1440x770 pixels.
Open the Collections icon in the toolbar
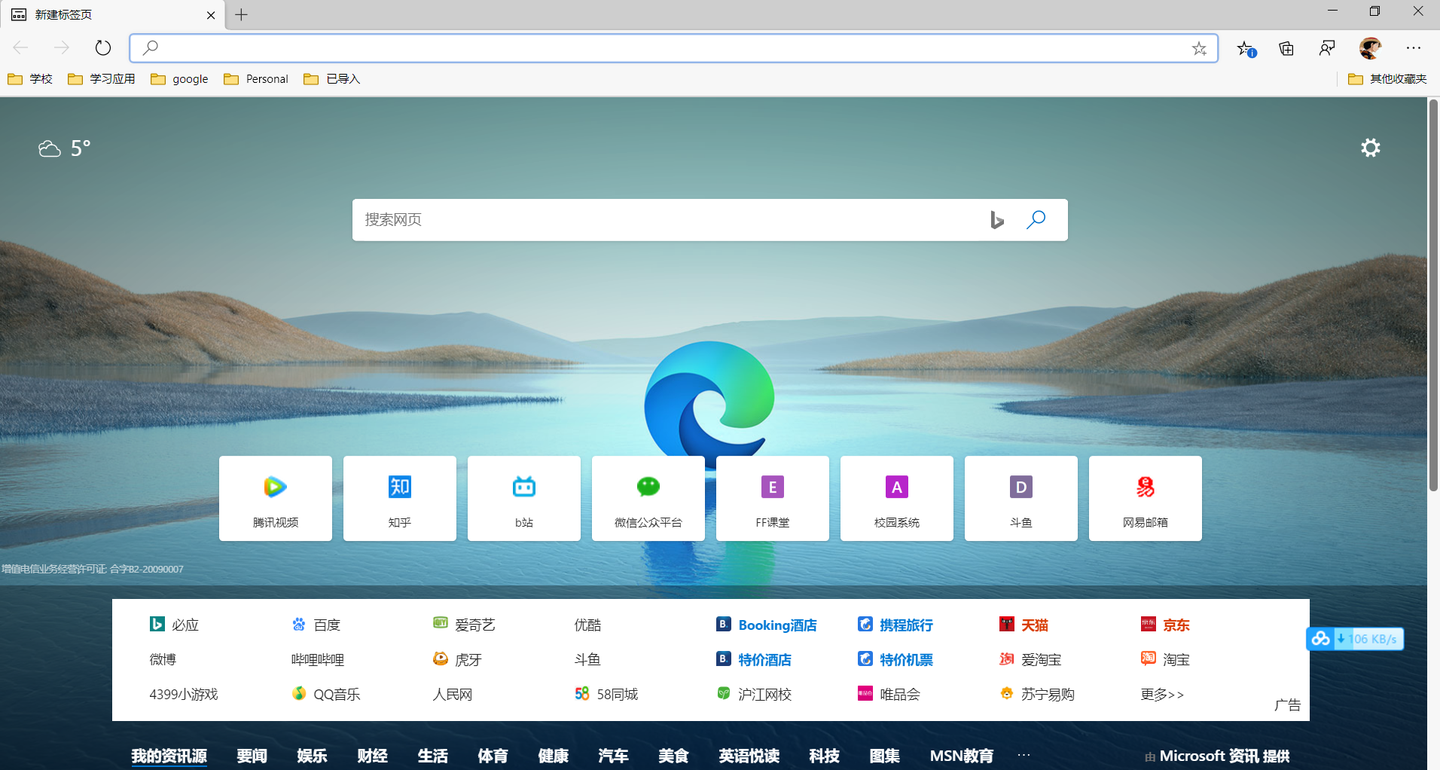click(x=1286, y=47)
